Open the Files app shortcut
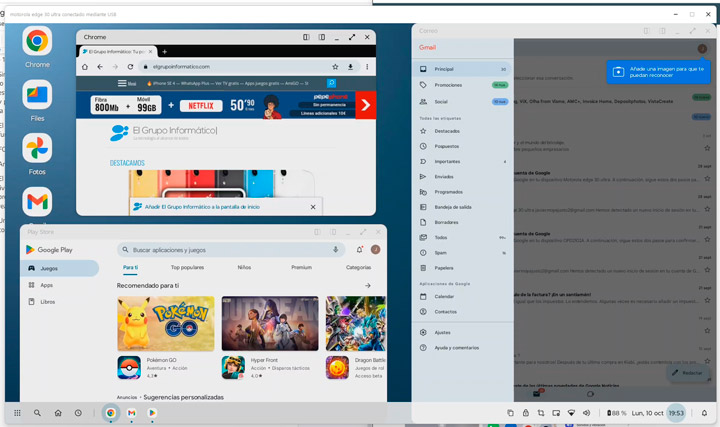 click(37, 95)
